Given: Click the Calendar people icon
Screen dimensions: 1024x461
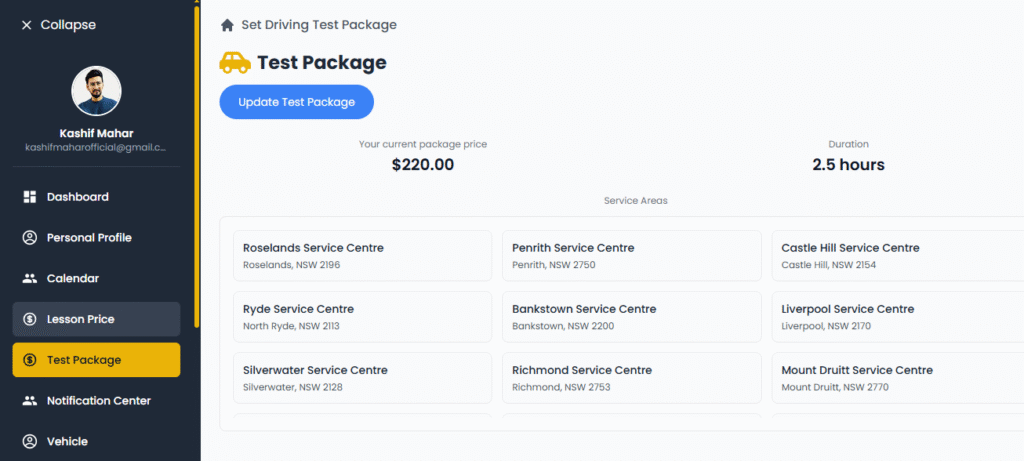Looking at the screenshot, I should 30,279.
